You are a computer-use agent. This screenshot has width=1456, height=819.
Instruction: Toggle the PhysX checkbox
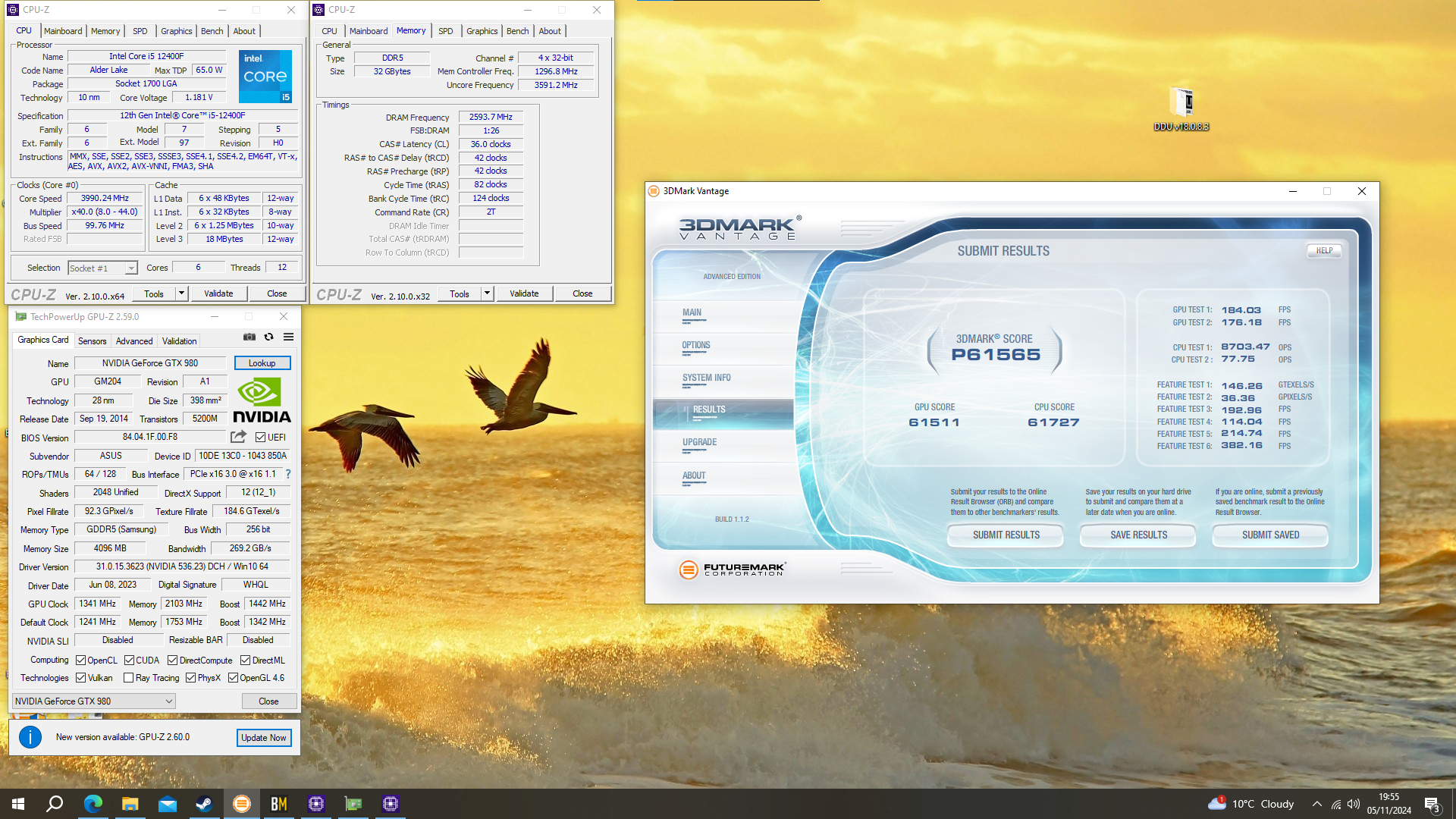click(190, 678)
